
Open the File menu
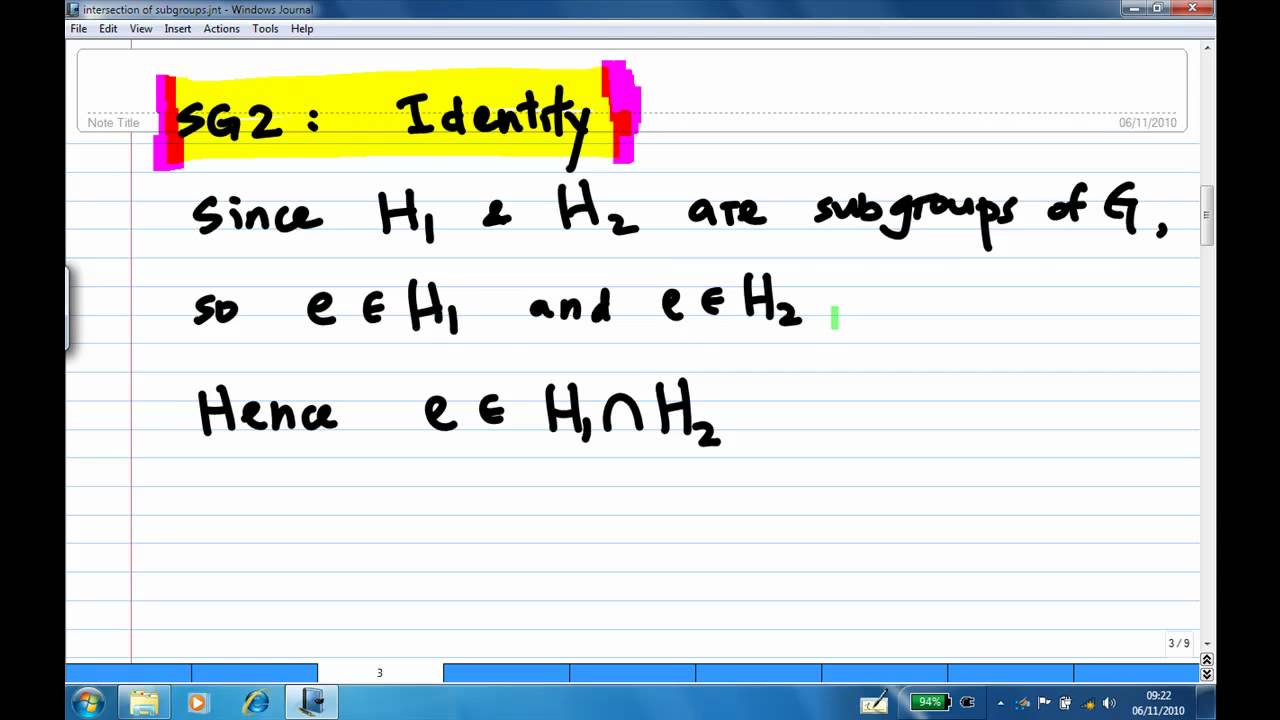tap(78, 29)
